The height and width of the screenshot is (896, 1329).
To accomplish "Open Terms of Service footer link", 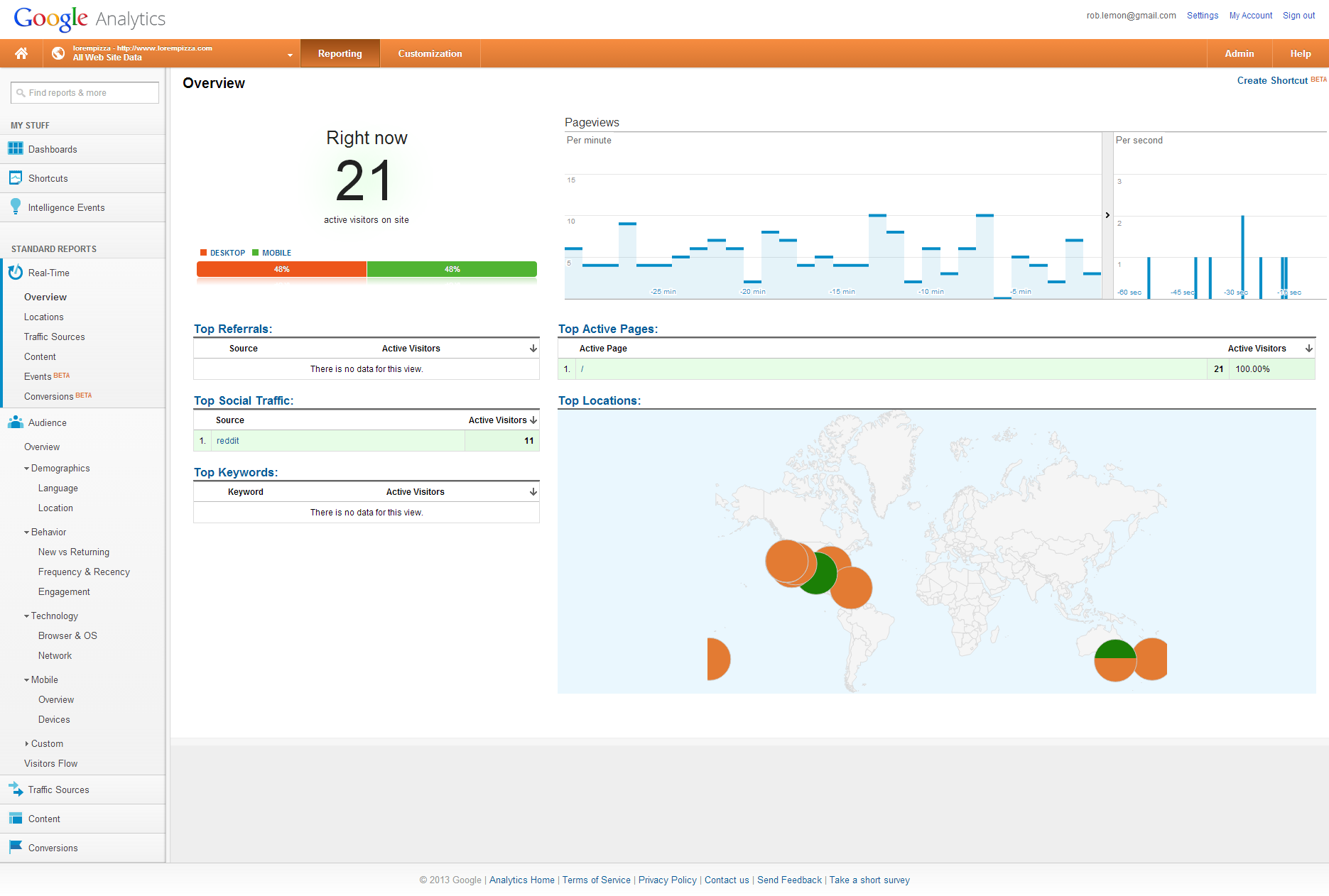I will pos(597,880).
